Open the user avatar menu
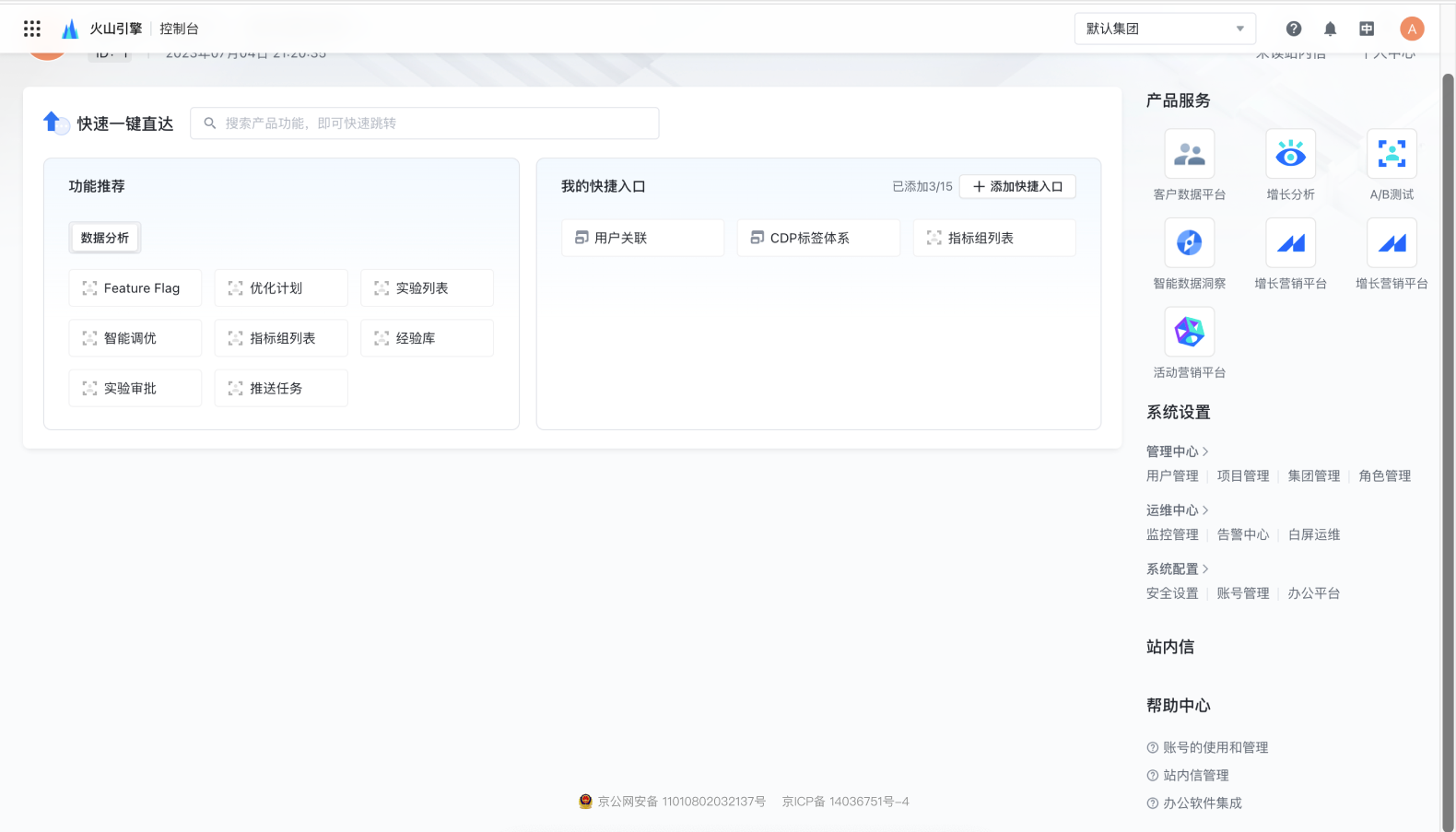The image size is (1456, 832). point(1411,29)
